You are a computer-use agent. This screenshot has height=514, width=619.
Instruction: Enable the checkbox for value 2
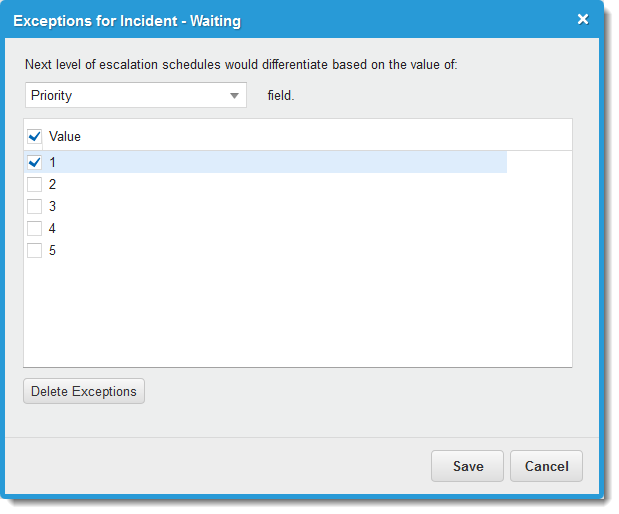(x=35, y=184)
